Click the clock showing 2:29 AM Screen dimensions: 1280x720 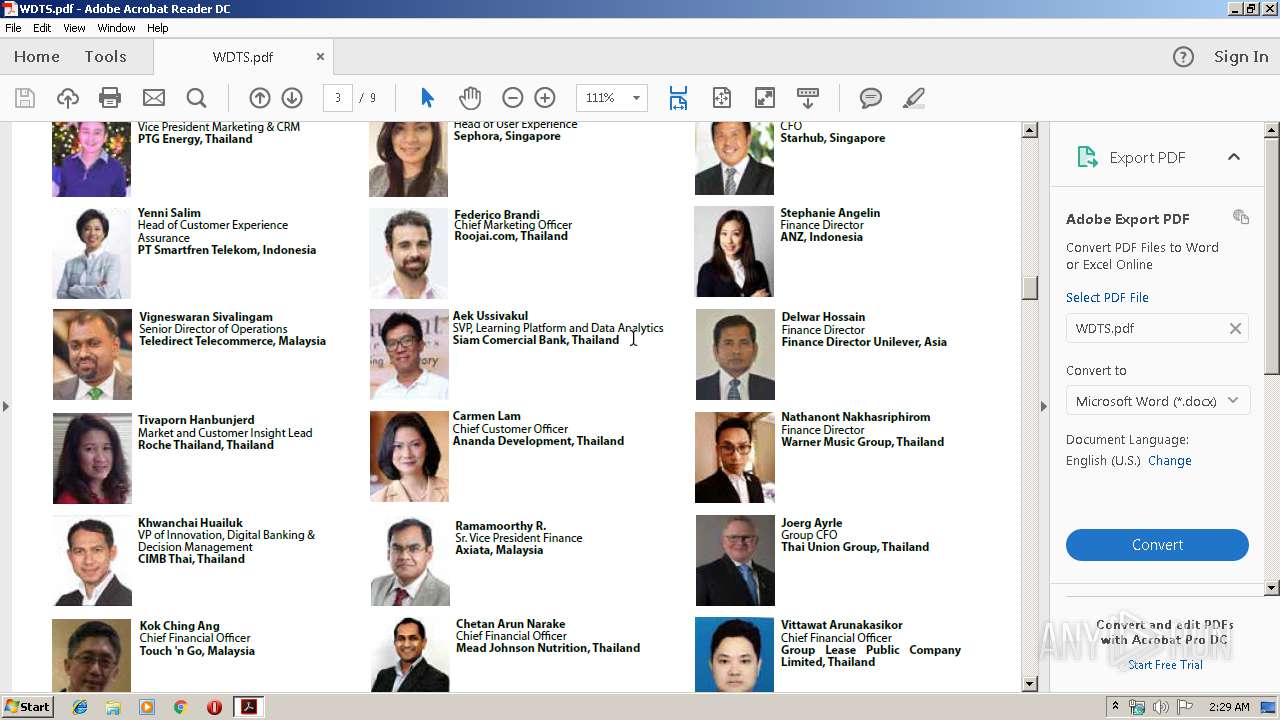click(1229, 707)
